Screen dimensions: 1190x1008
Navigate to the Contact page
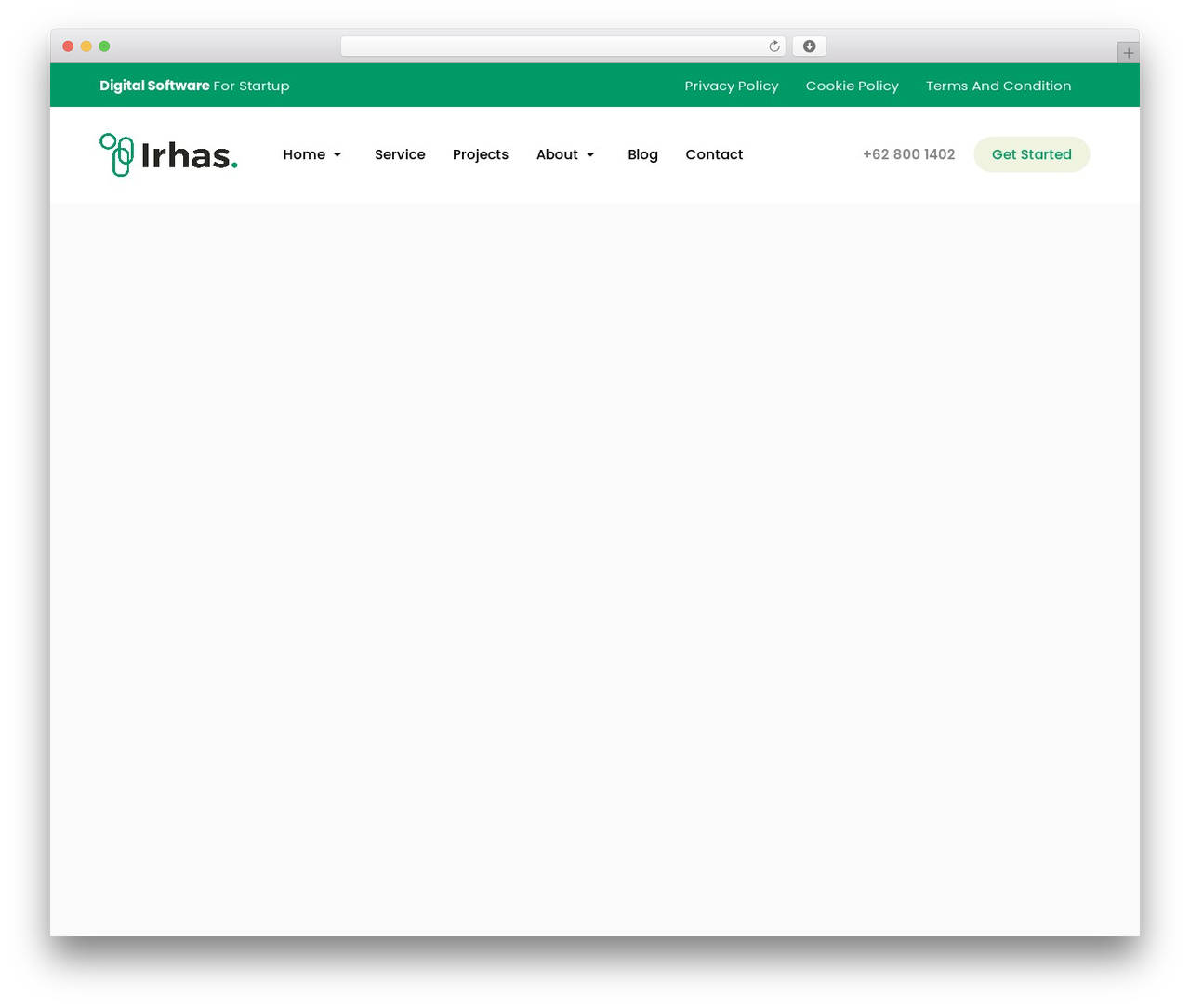click(714, 154)
